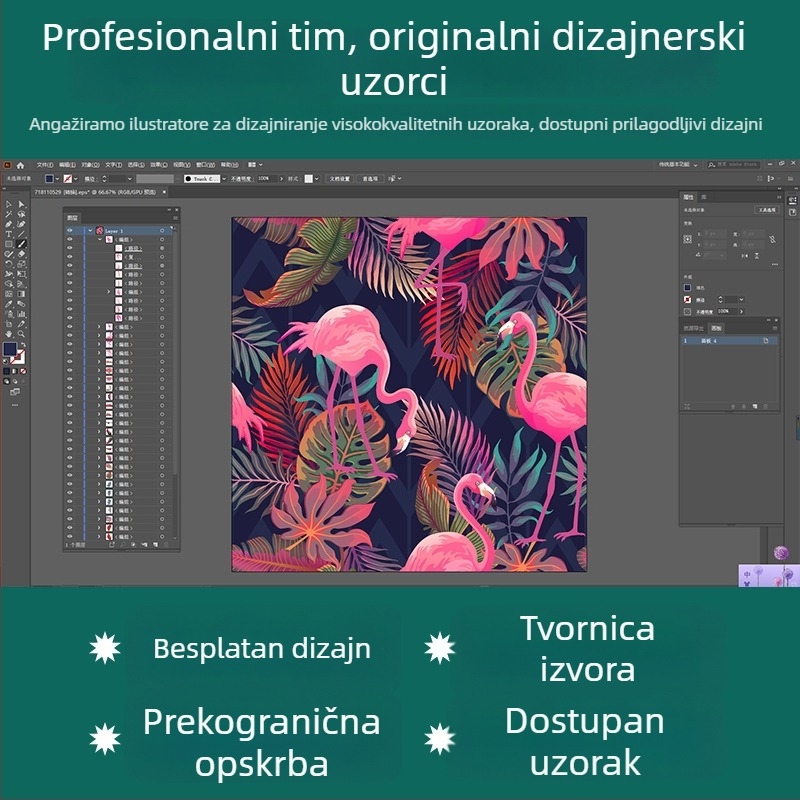
Task: Toggle constrain proportions link in Properties
Action: [772, 239]
